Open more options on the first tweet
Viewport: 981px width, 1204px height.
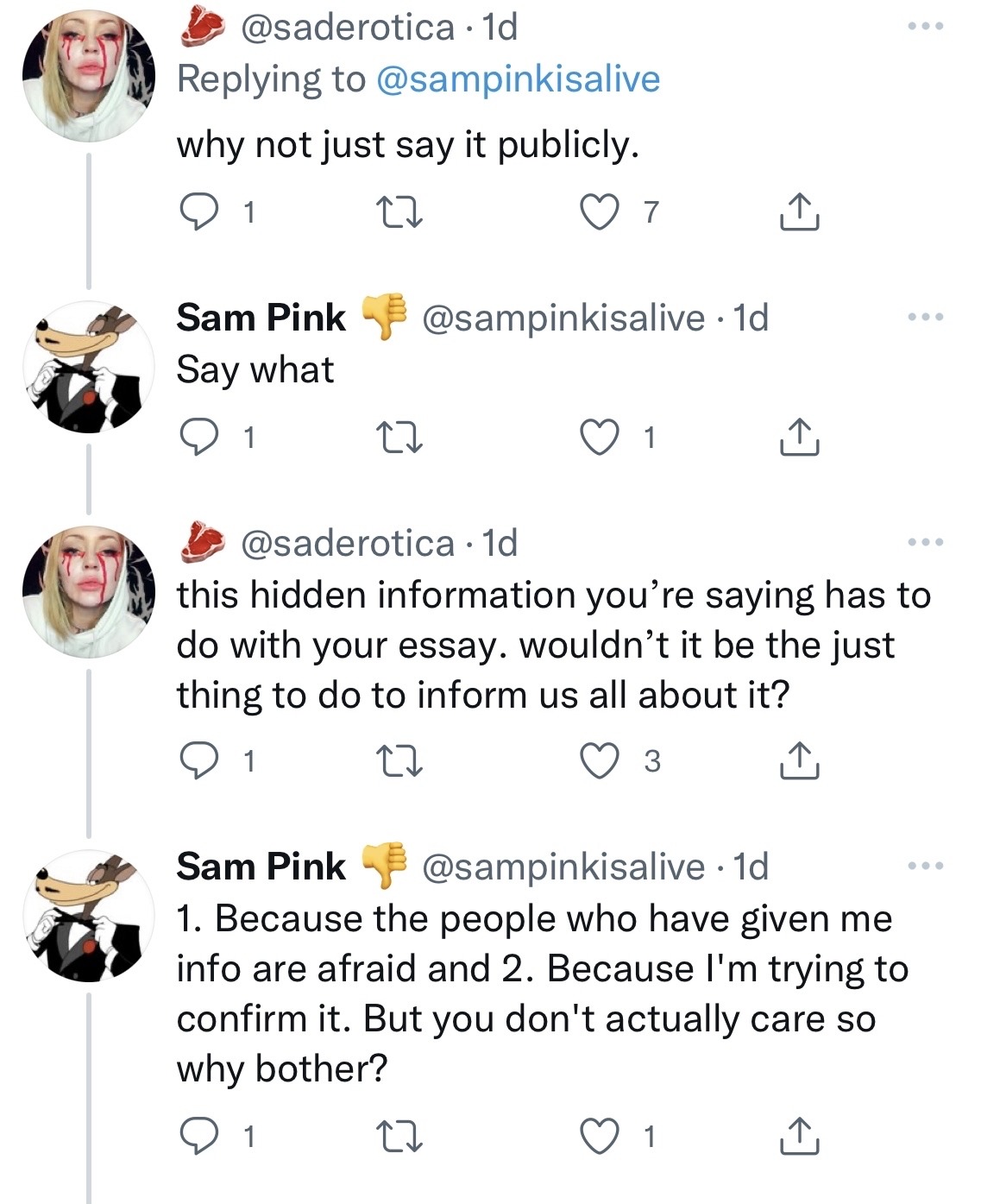click(926, 27)
